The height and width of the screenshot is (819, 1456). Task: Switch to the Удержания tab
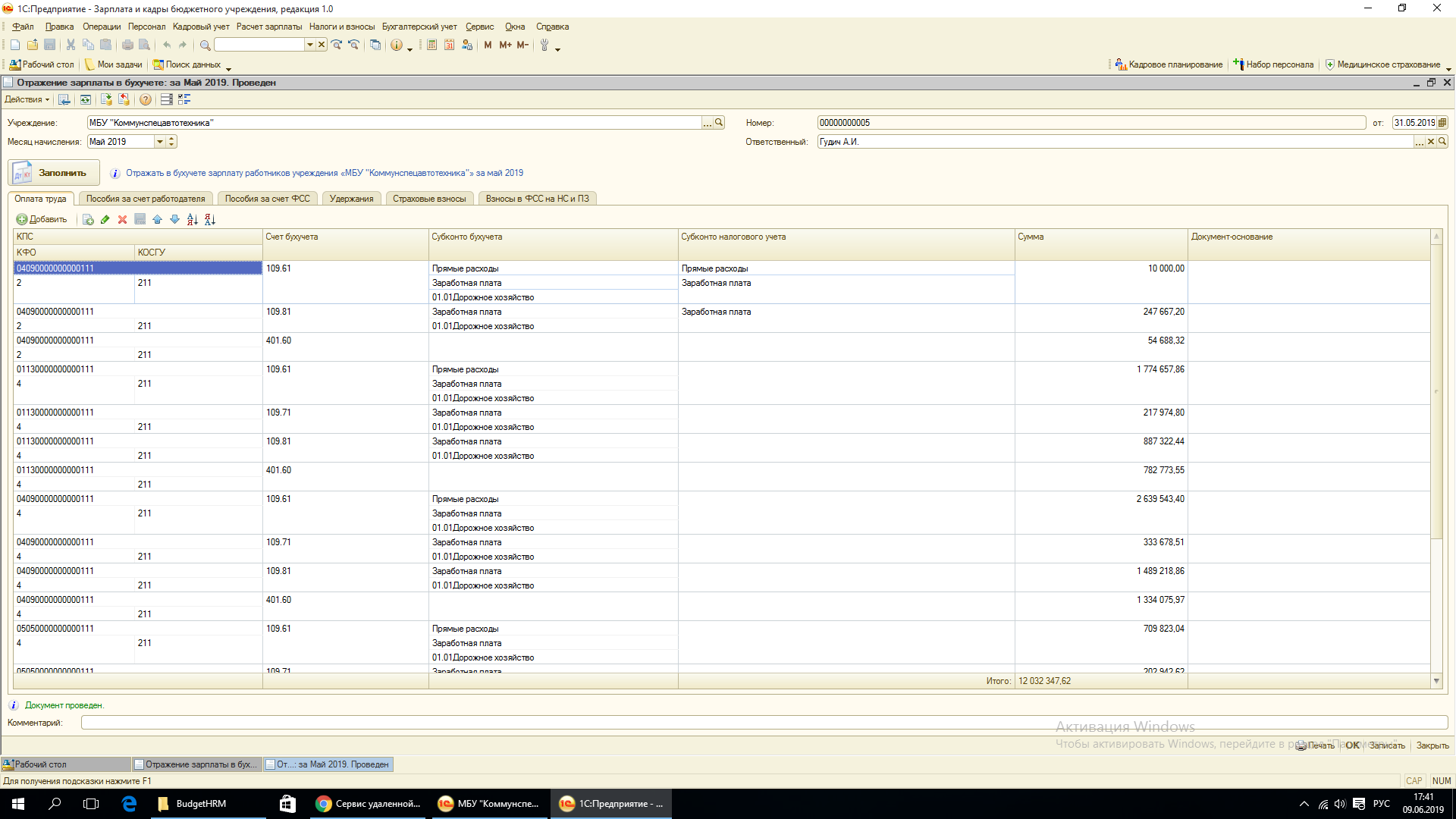[351, 199]
